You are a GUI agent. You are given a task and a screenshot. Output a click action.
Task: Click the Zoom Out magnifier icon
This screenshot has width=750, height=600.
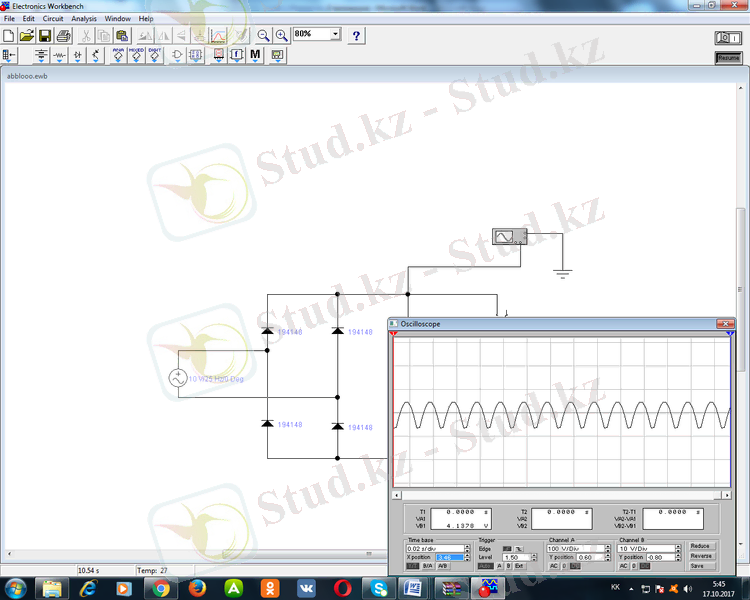pos(263,35)
